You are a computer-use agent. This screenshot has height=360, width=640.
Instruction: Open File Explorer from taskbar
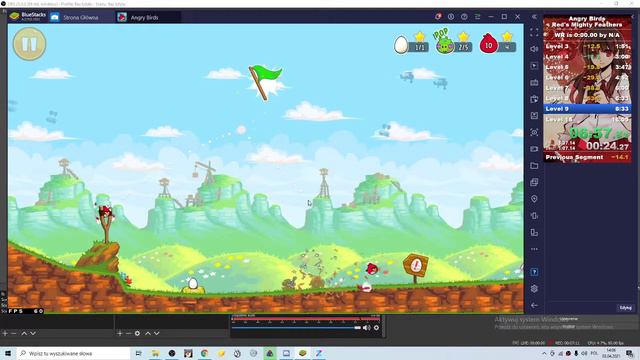155,353
